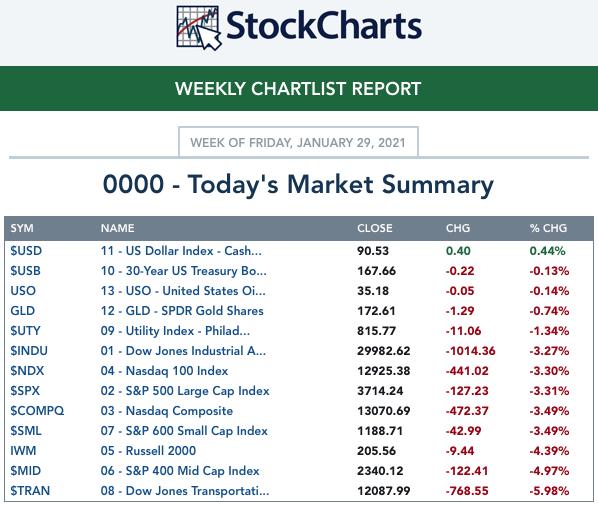Click S&P 600 Small Cap Index link
598x505 pixels.
pos(184,431)
